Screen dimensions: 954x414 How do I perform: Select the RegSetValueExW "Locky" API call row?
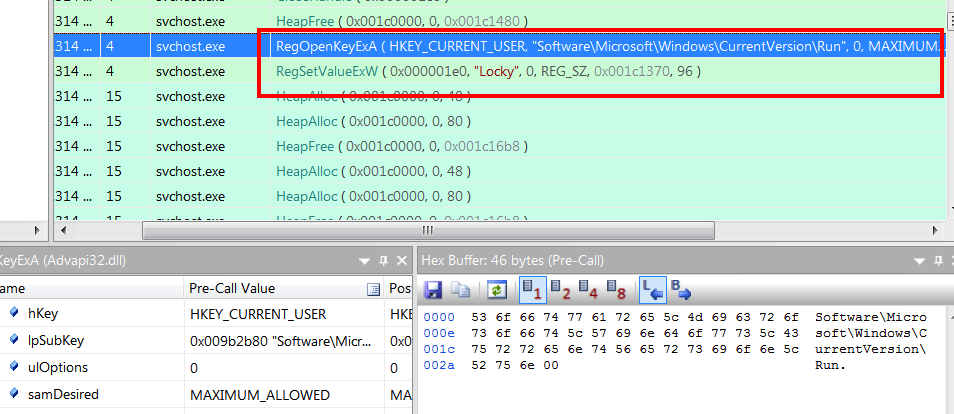tap(488, 71)
